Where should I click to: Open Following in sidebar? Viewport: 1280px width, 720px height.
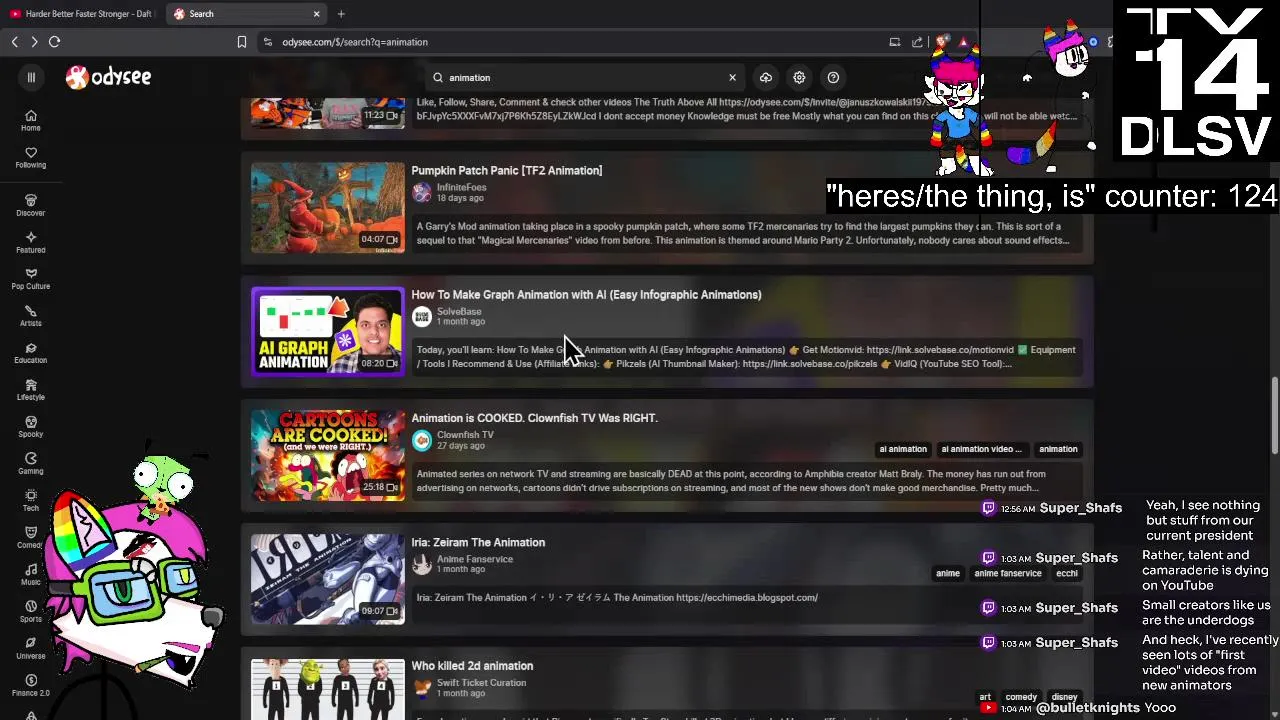31,158
